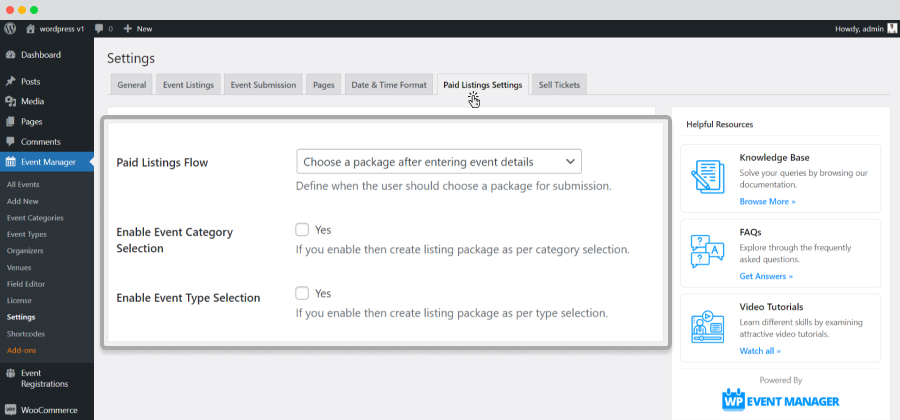Open the Event Submission tab

263,85
